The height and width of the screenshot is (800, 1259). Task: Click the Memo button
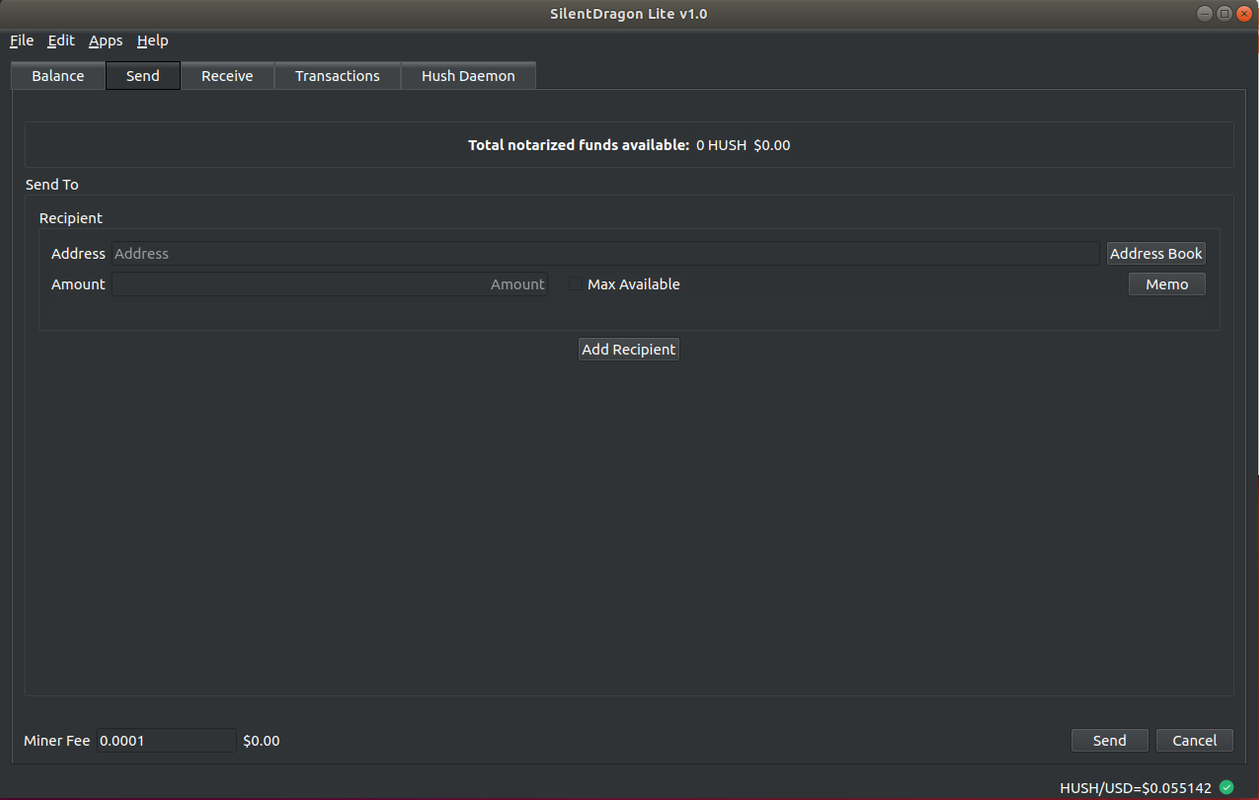[1167, 284]
